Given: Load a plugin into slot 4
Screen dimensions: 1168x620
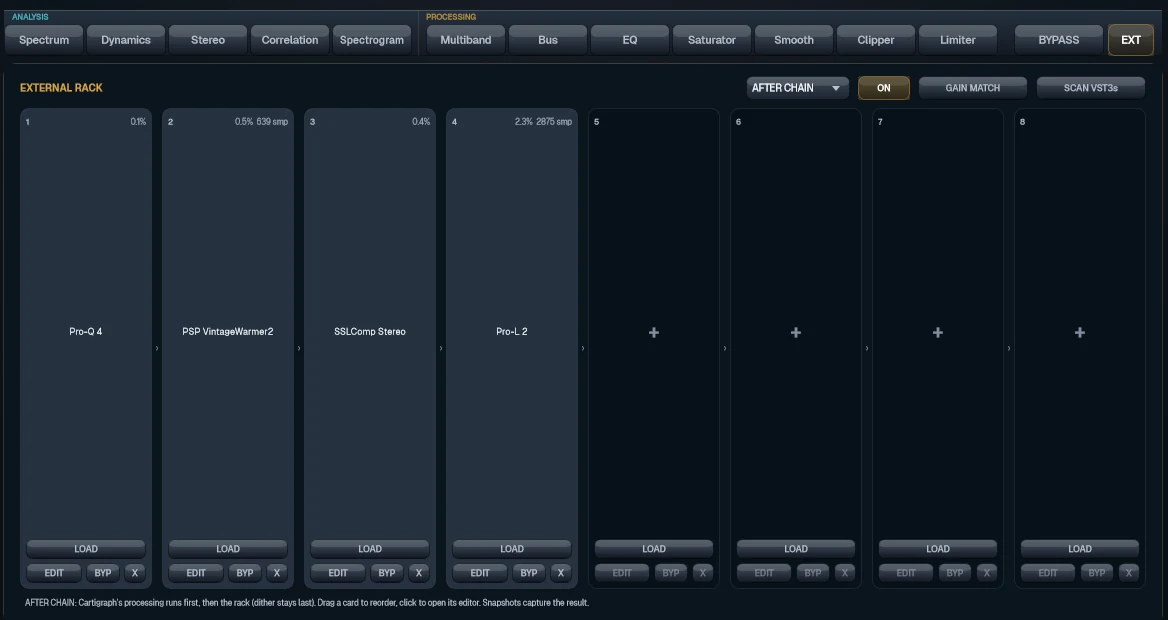Looking at the screenshot, I should click(x=512, y=549).
